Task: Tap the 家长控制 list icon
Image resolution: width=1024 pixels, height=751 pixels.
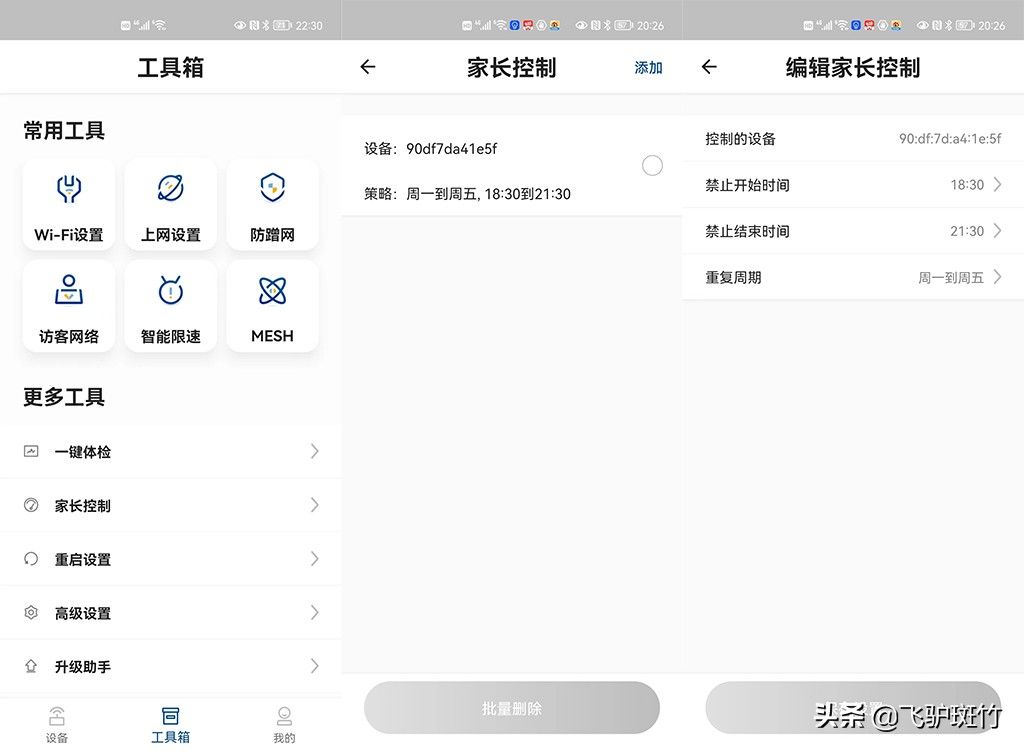Action: (31, 505)
